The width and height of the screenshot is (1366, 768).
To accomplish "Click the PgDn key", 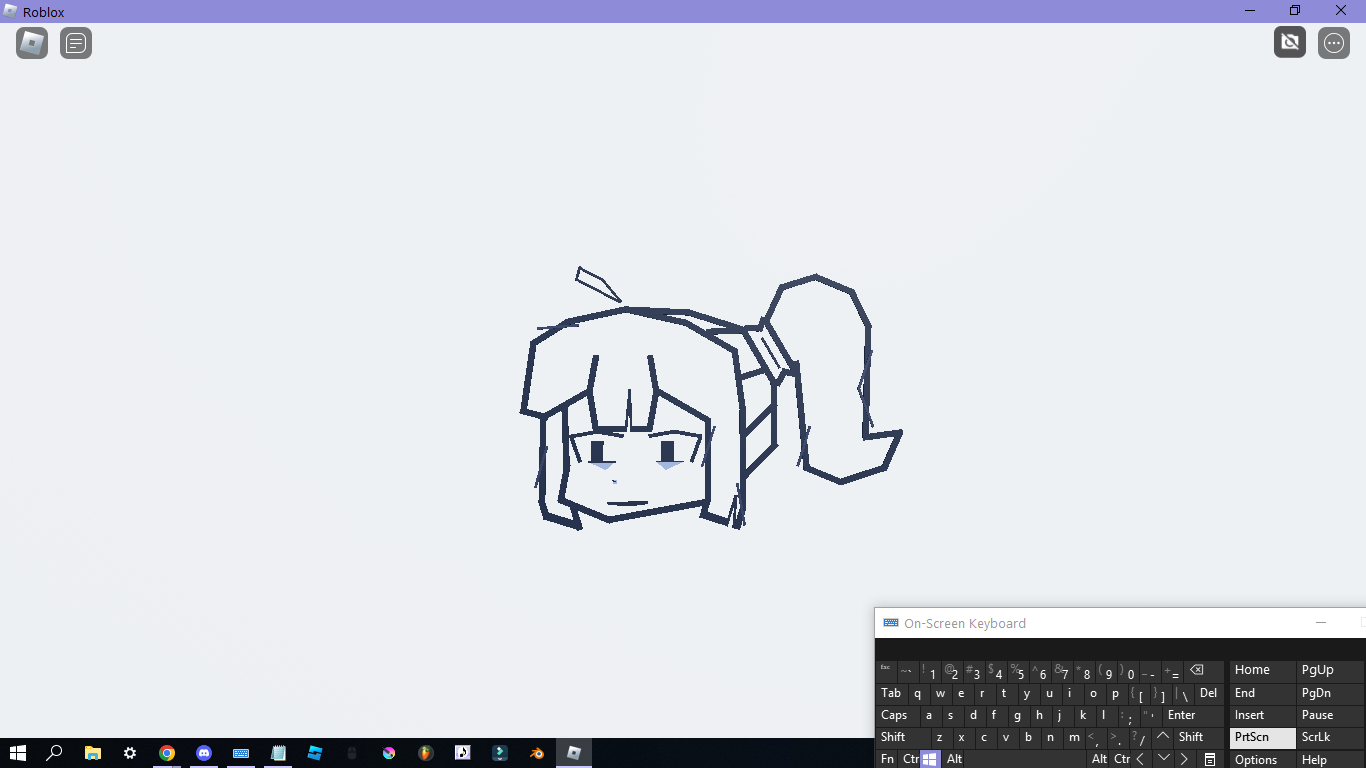I will 1331,694.
